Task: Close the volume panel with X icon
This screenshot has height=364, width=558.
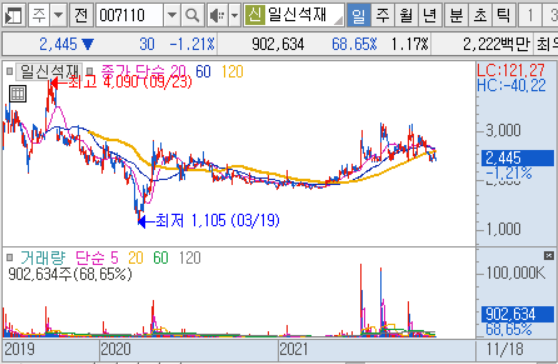Action: (549, 255)
